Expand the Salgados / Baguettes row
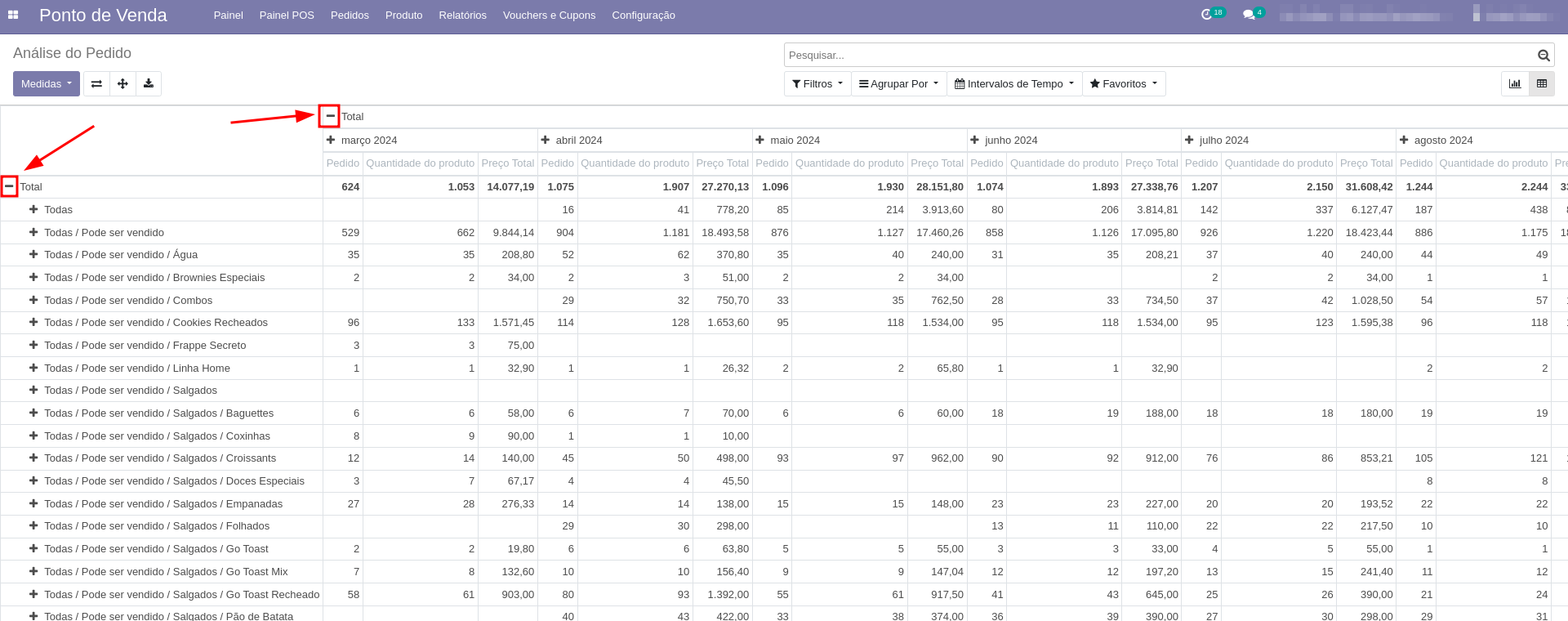This screenshot has height=621, width=1568. (x=33, y=413)
